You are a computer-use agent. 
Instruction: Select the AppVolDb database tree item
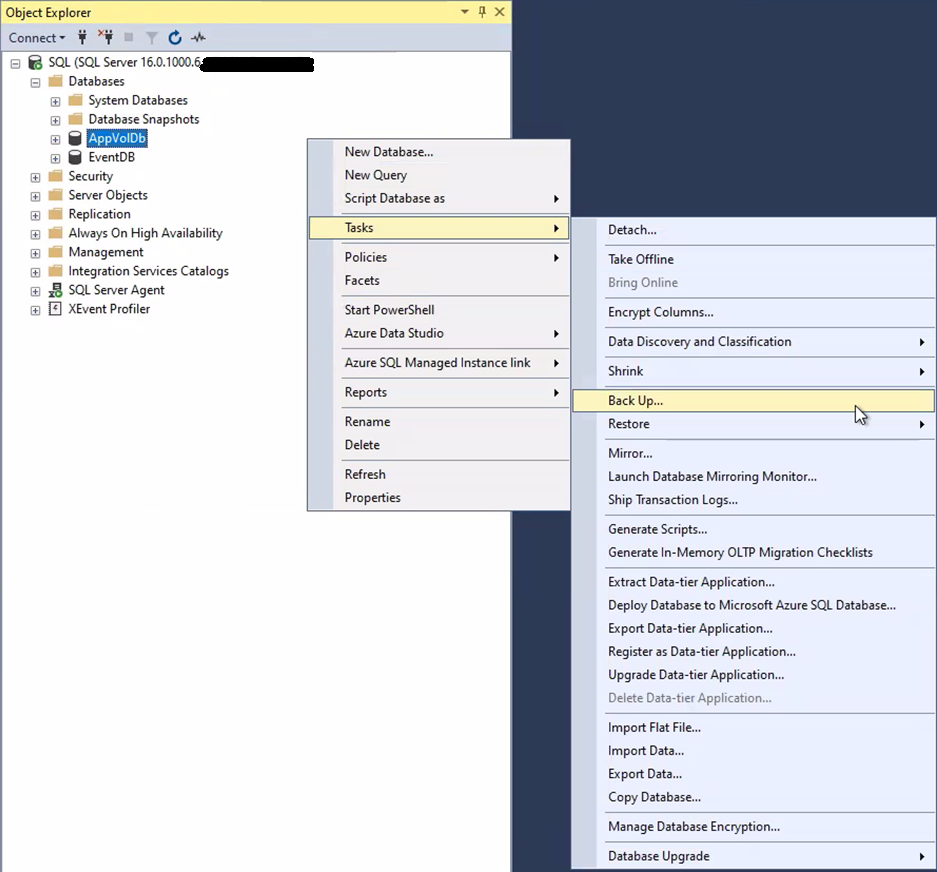(117, 138)
